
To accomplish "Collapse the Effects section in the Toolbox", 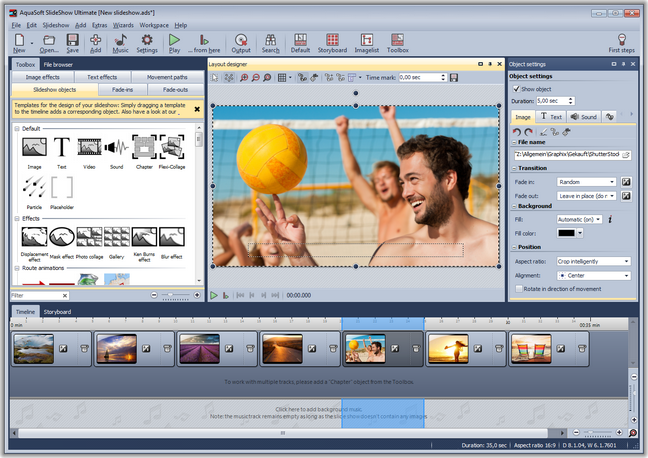I will click(17, 217).
